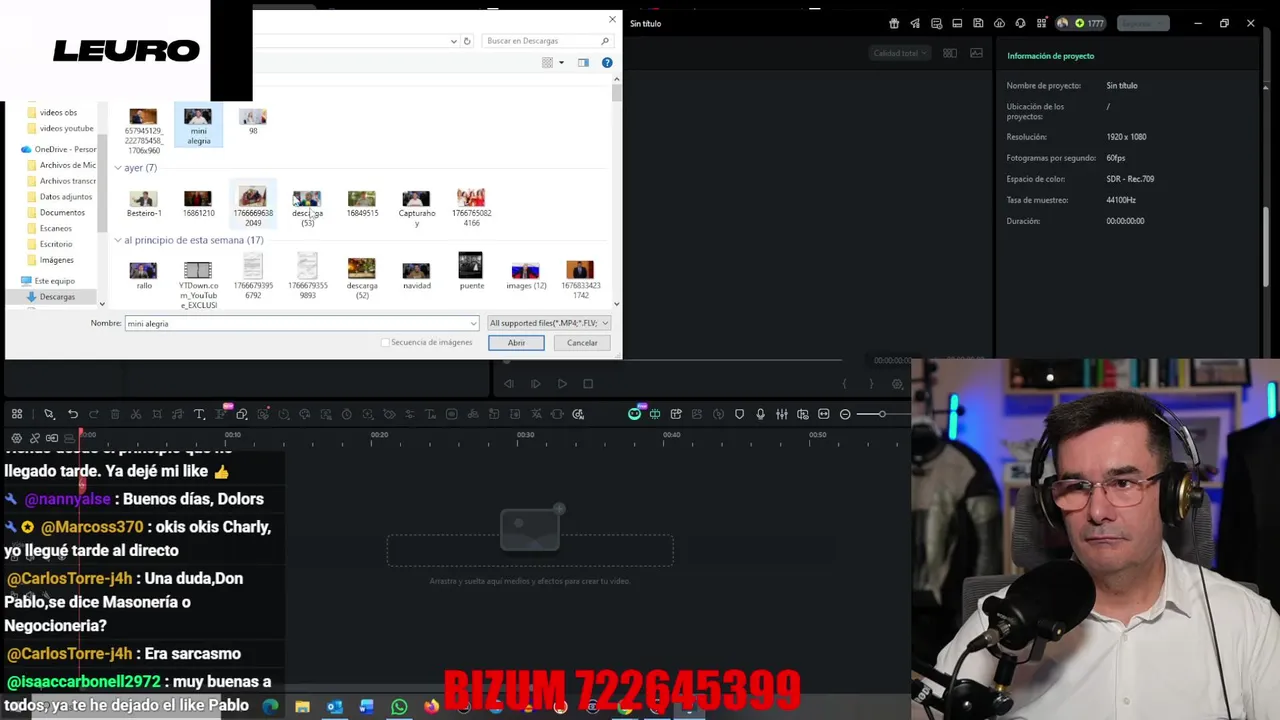Screen dimensions: 1280x720
Task: Open All supported files type dropdown
Action: (x=548, y=323)
